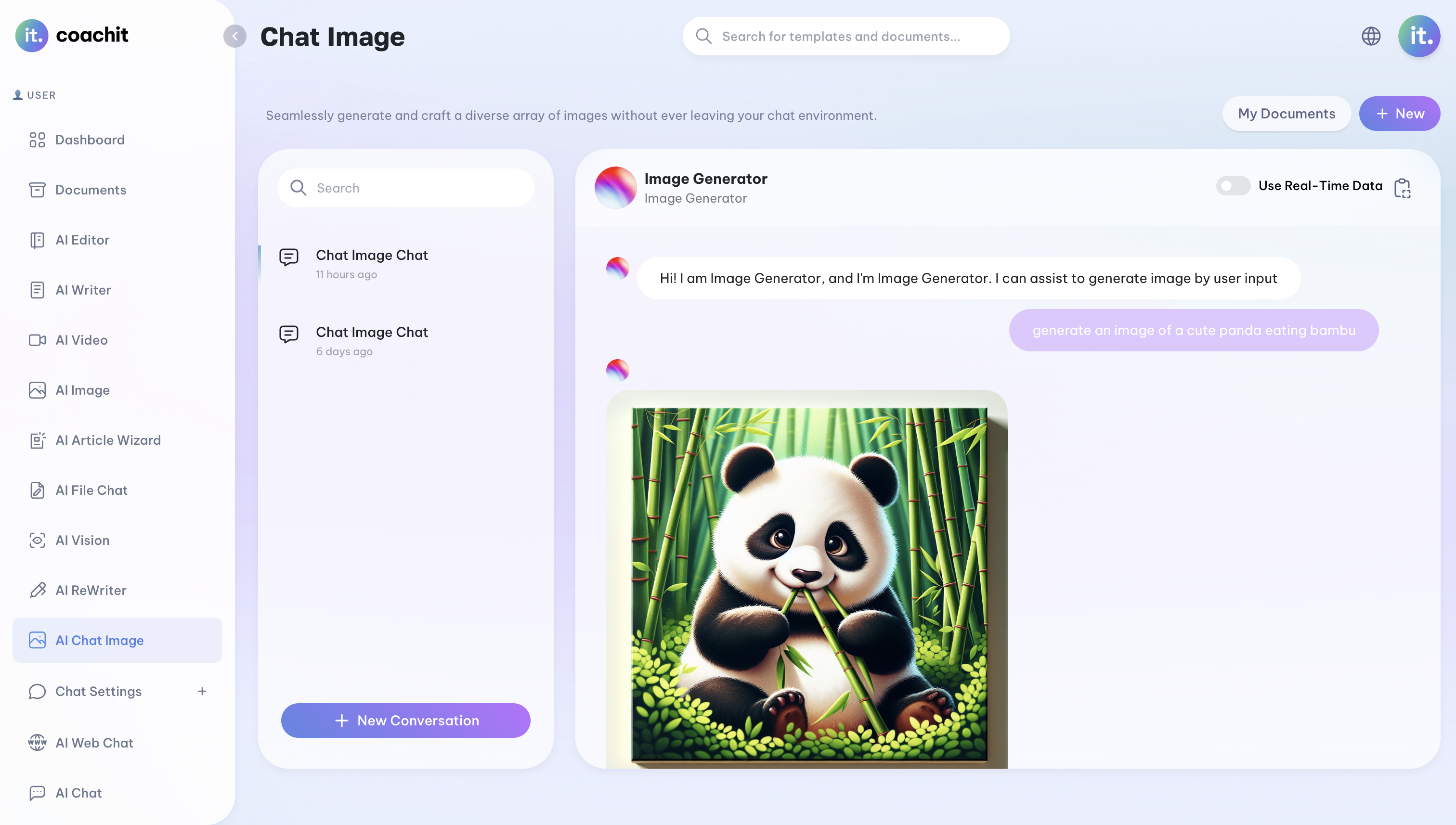Open AI Article Wizard
This screenshot has height=825, width=1456.
tap(108, 440)
